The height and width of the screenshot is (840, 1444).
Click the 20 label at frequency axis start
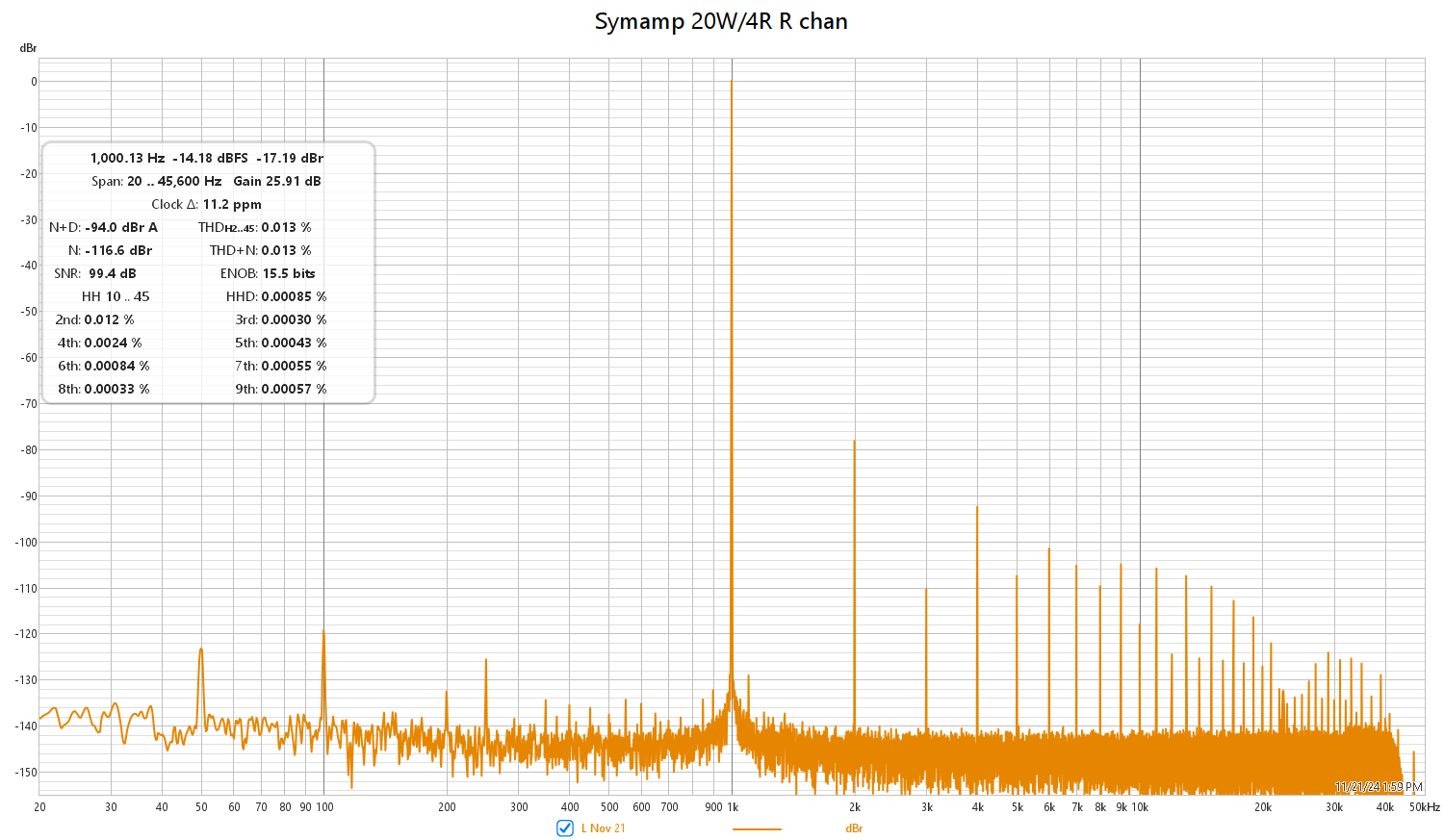pyautogui.click(x=39, y=807)
